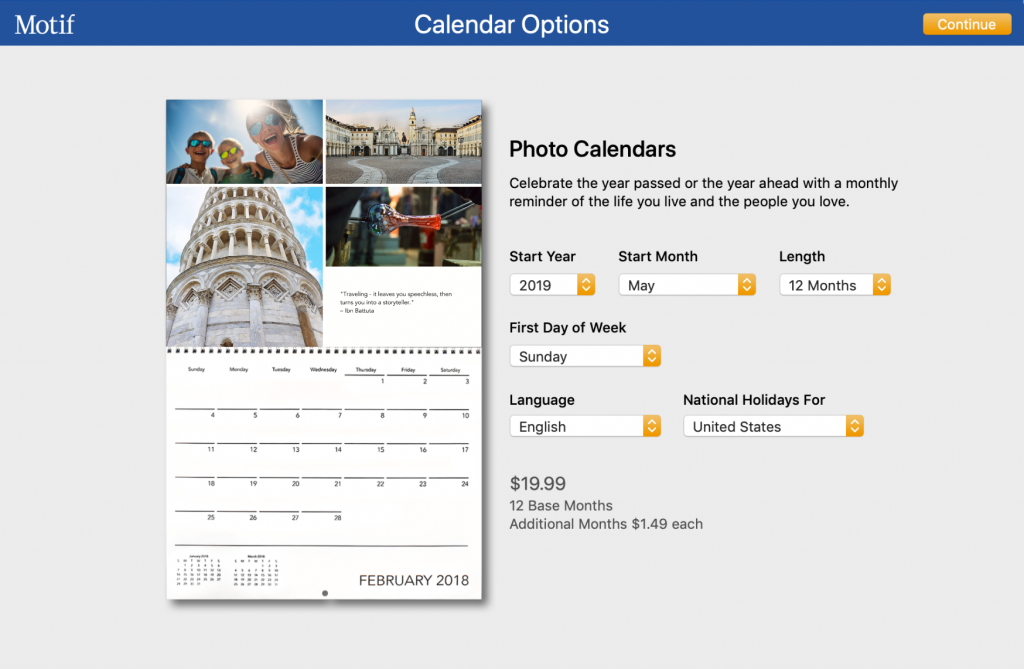Open the National Holidays For dropdown
This screenshot has height=669, width=1024.
773,426
